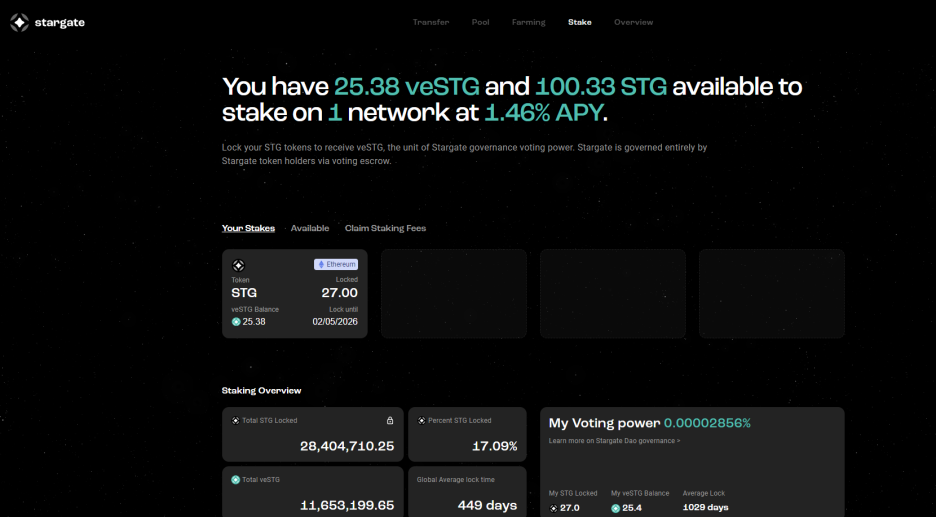Click the teal icon beside Total veSTG
The height and width of the screenshot is (517, 936).
pyautogui.click(x=235, y=479)
